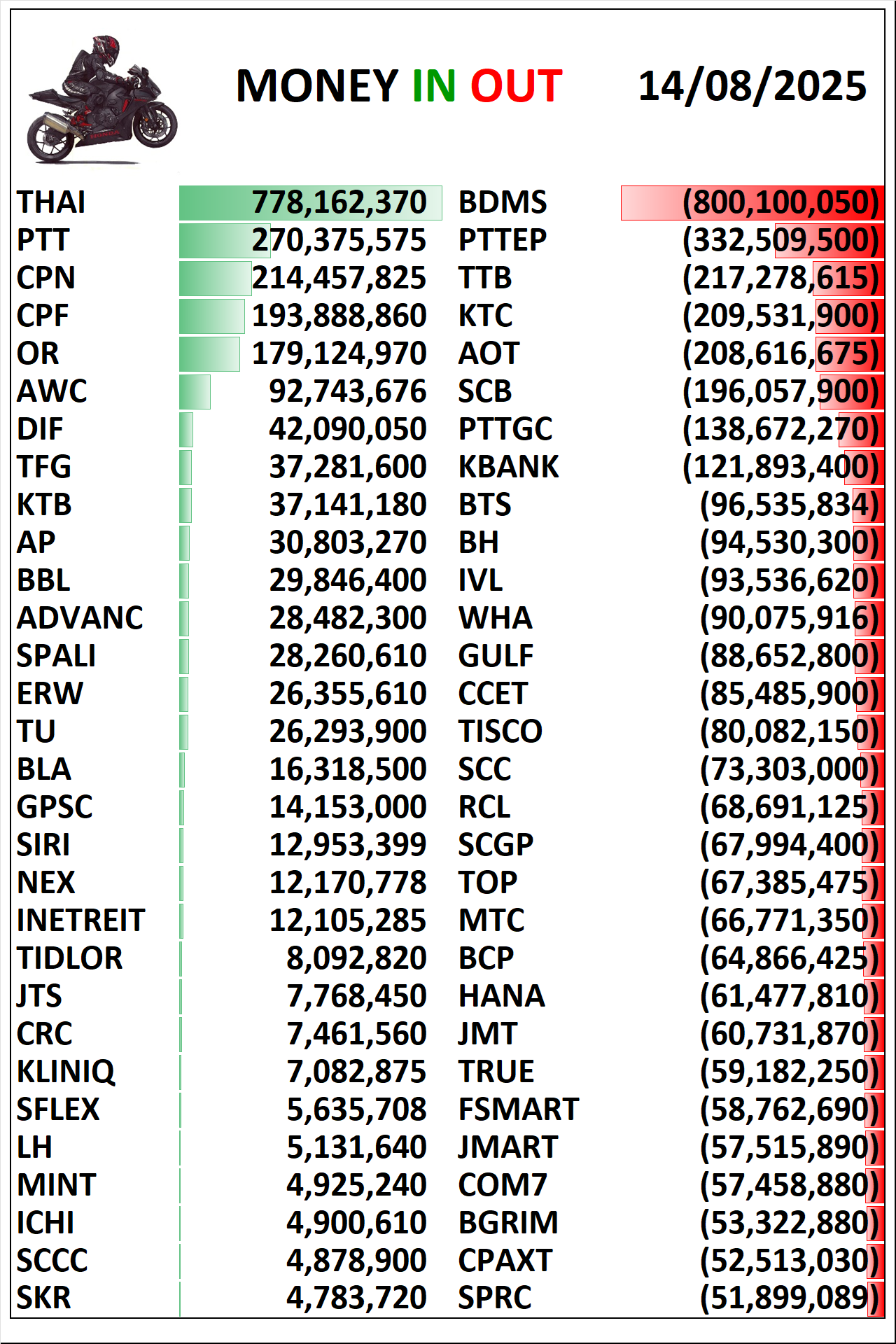Click the red word OUT in the title
Image resolution: width=896 pixels, height=1344 pixels.
517,86
